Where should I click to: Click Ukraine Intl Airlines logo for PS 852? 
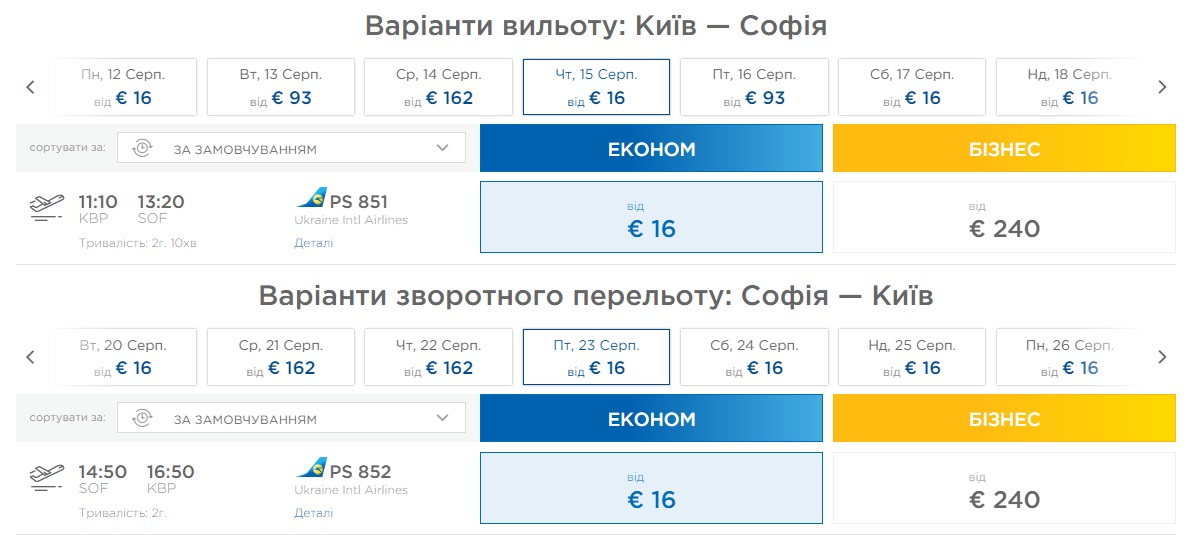tap(312, 468)
